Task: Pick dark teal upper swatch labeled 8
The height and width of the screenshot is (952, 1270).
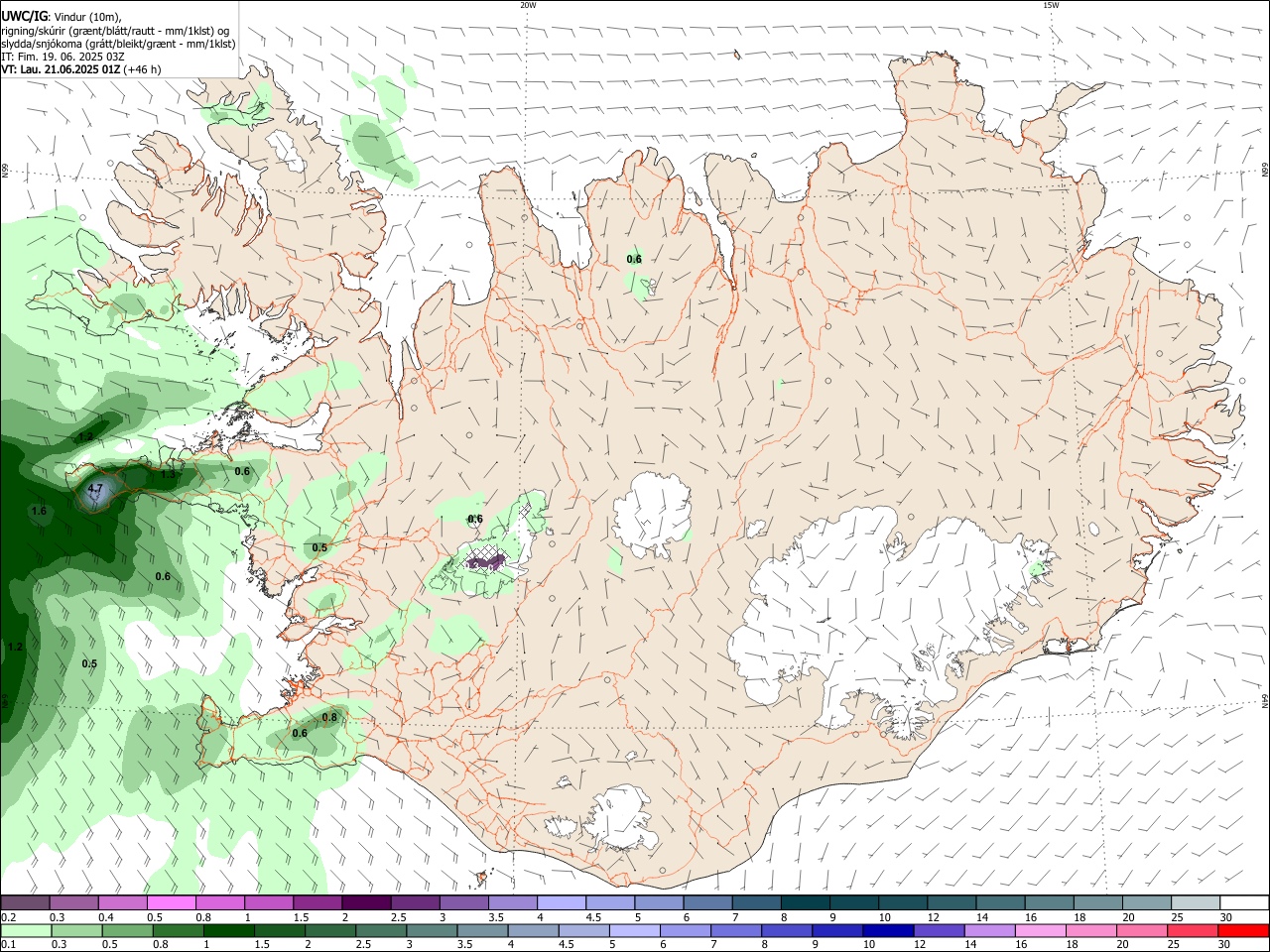Action: pos(804,903)
